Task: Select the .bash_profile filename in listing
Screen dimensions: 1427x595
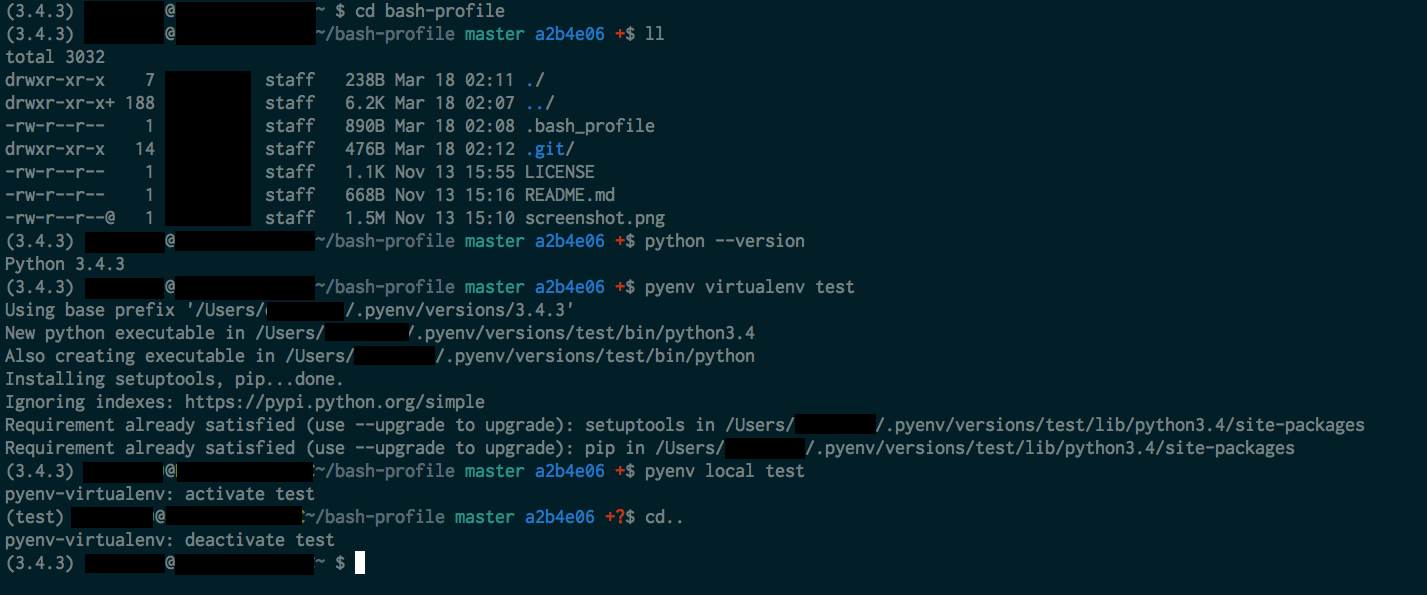Action: [x=590, y=126]
